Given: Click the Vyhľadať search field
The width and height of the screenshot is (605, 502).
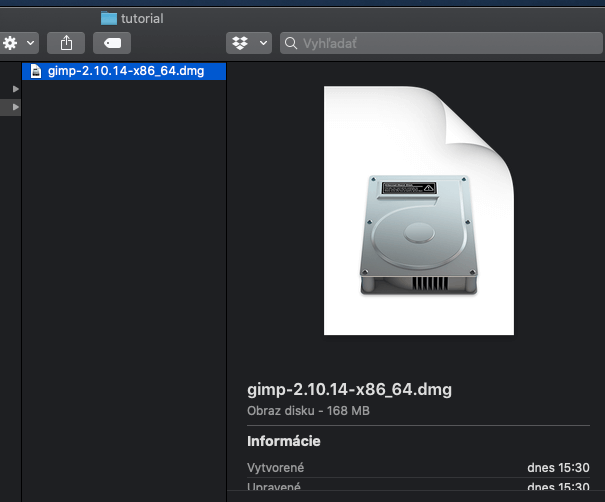Looking at the screenshot, I should coord(441,43).
